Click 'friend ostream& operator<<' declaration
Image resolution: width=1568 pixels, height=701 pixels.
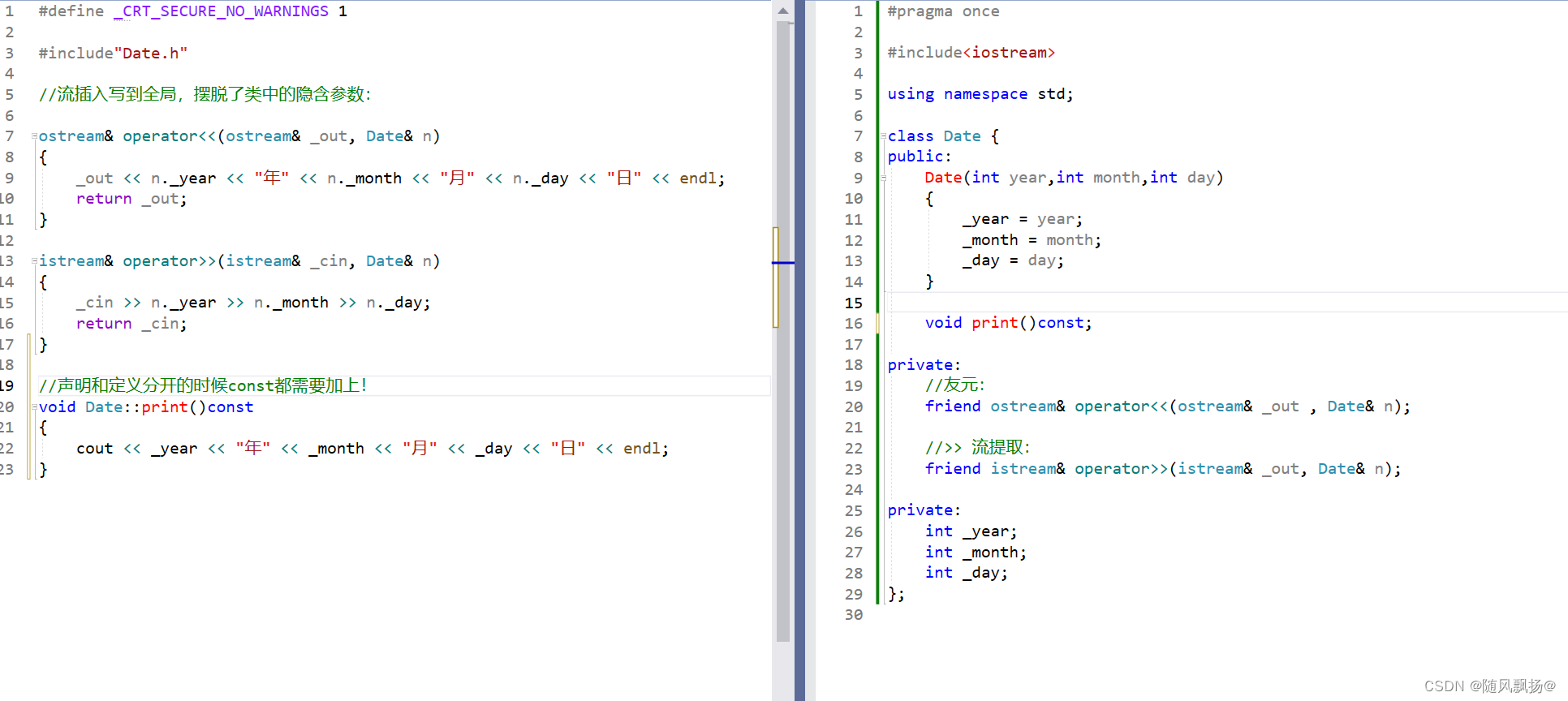[x=1168, y=406]
